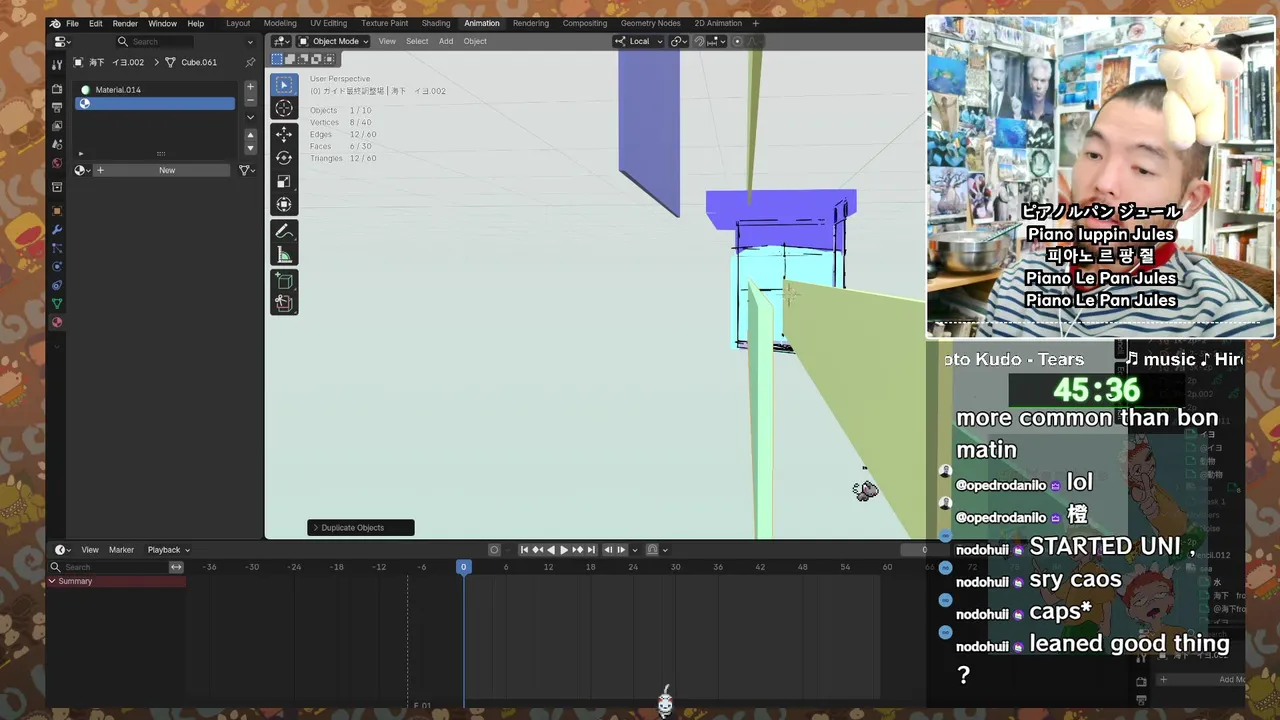Toggle auto keying in timeline

494,549
